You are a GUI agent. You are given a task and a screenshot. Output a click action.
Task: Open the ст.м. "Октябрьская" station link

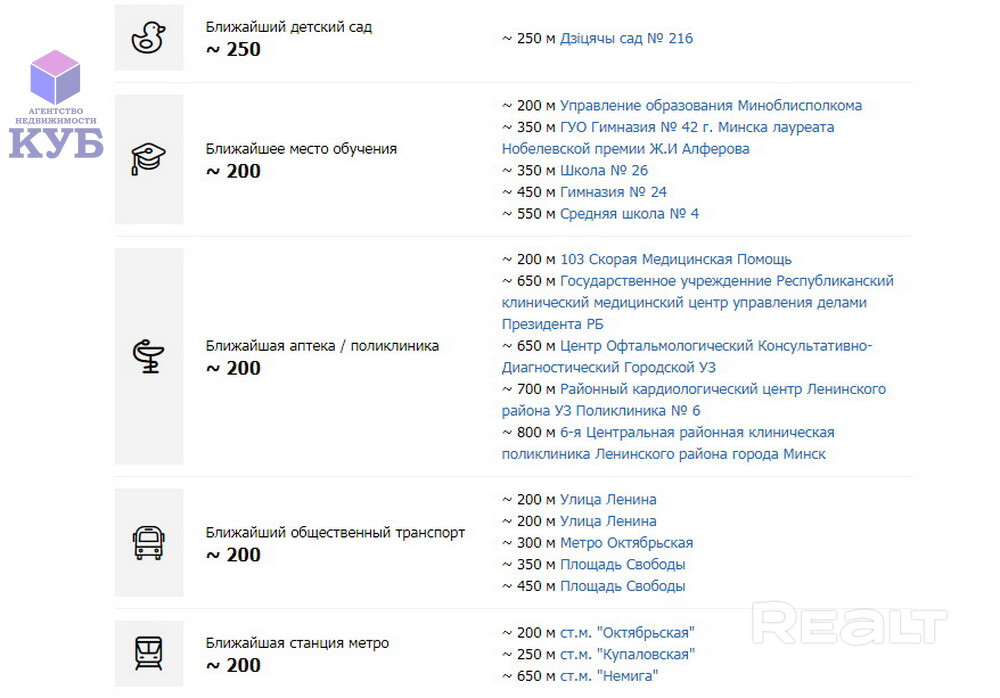(x=627, y=632)
